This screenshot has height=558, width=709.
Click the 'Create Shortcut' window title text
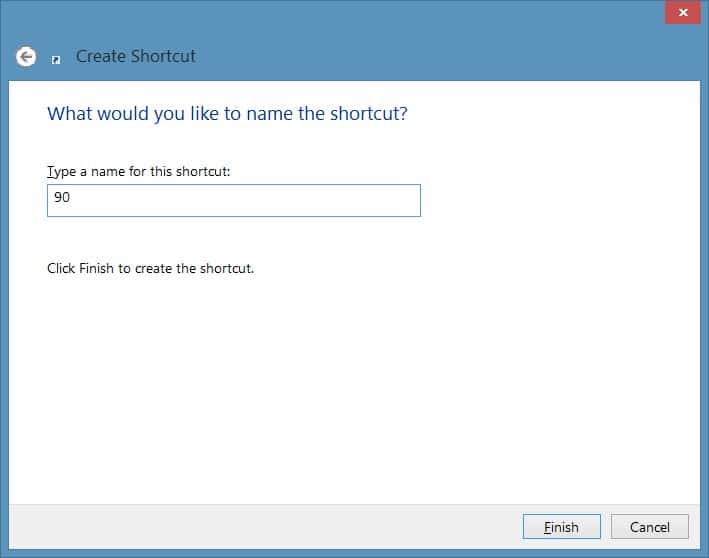click(x=136, y=57)
